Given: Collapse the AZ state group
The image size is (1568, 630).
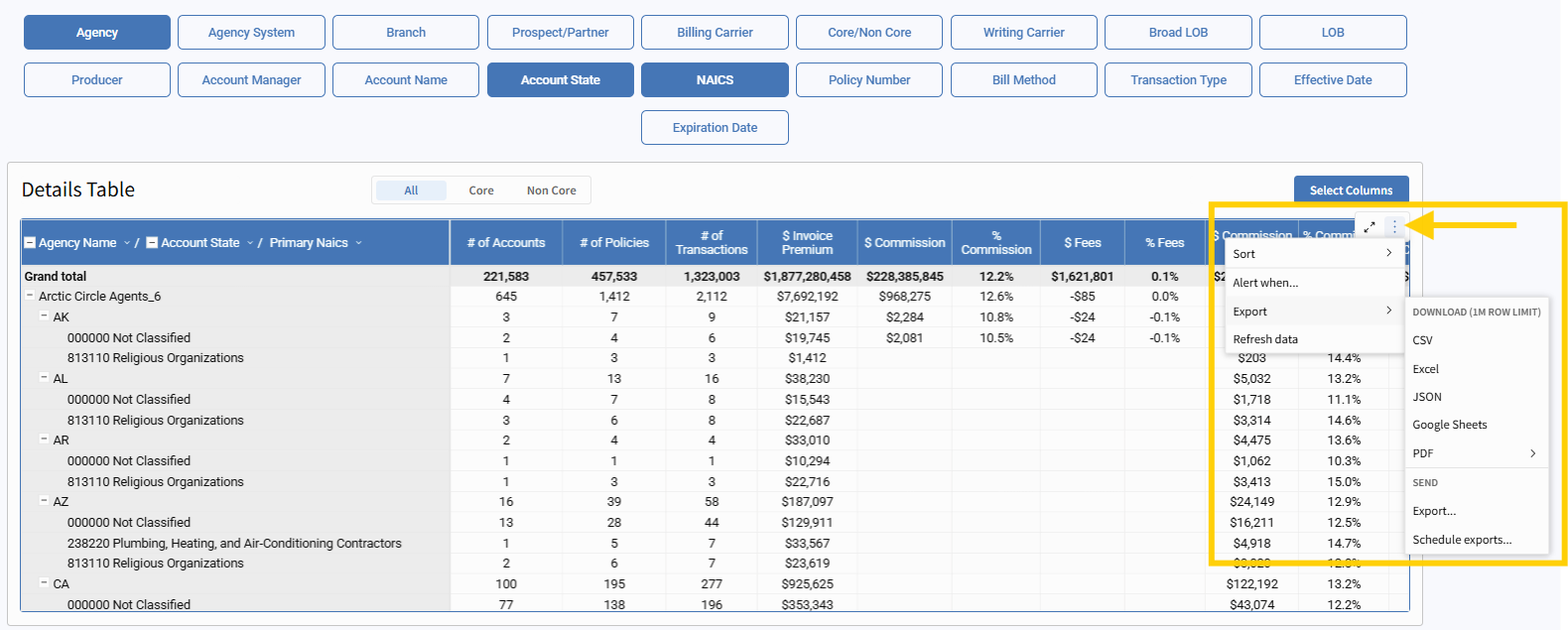Looking at the screenshot, I should click(x=44, y=501).
